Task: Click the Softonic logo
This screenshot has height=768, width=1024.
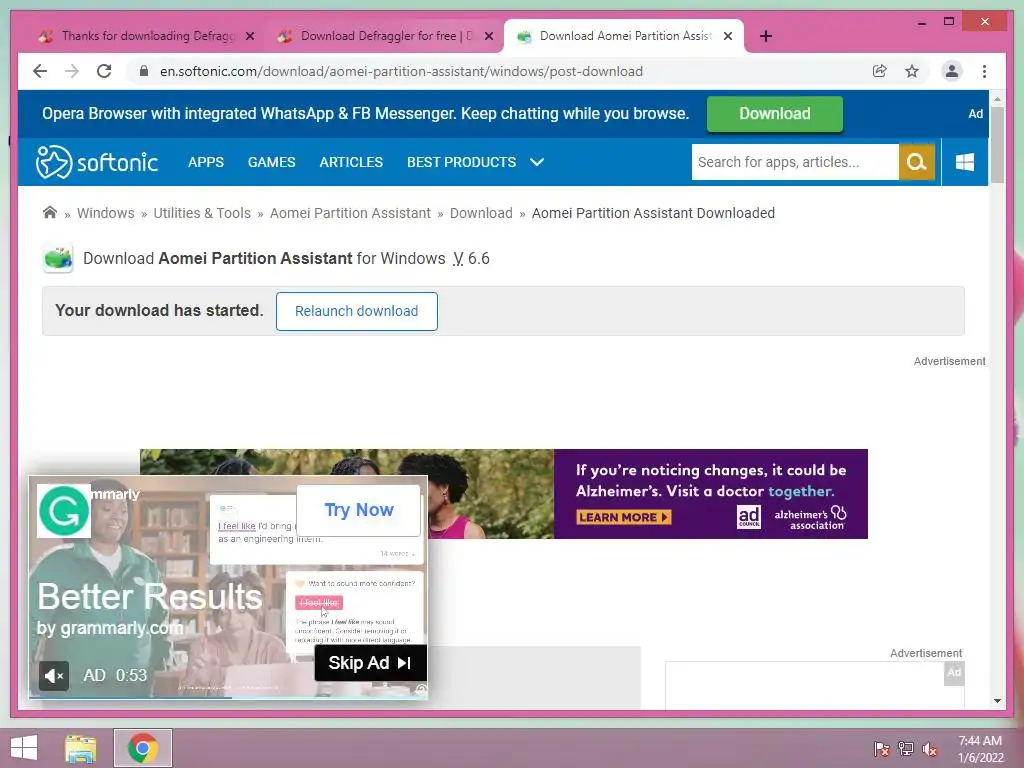Action: click(97, 162)
